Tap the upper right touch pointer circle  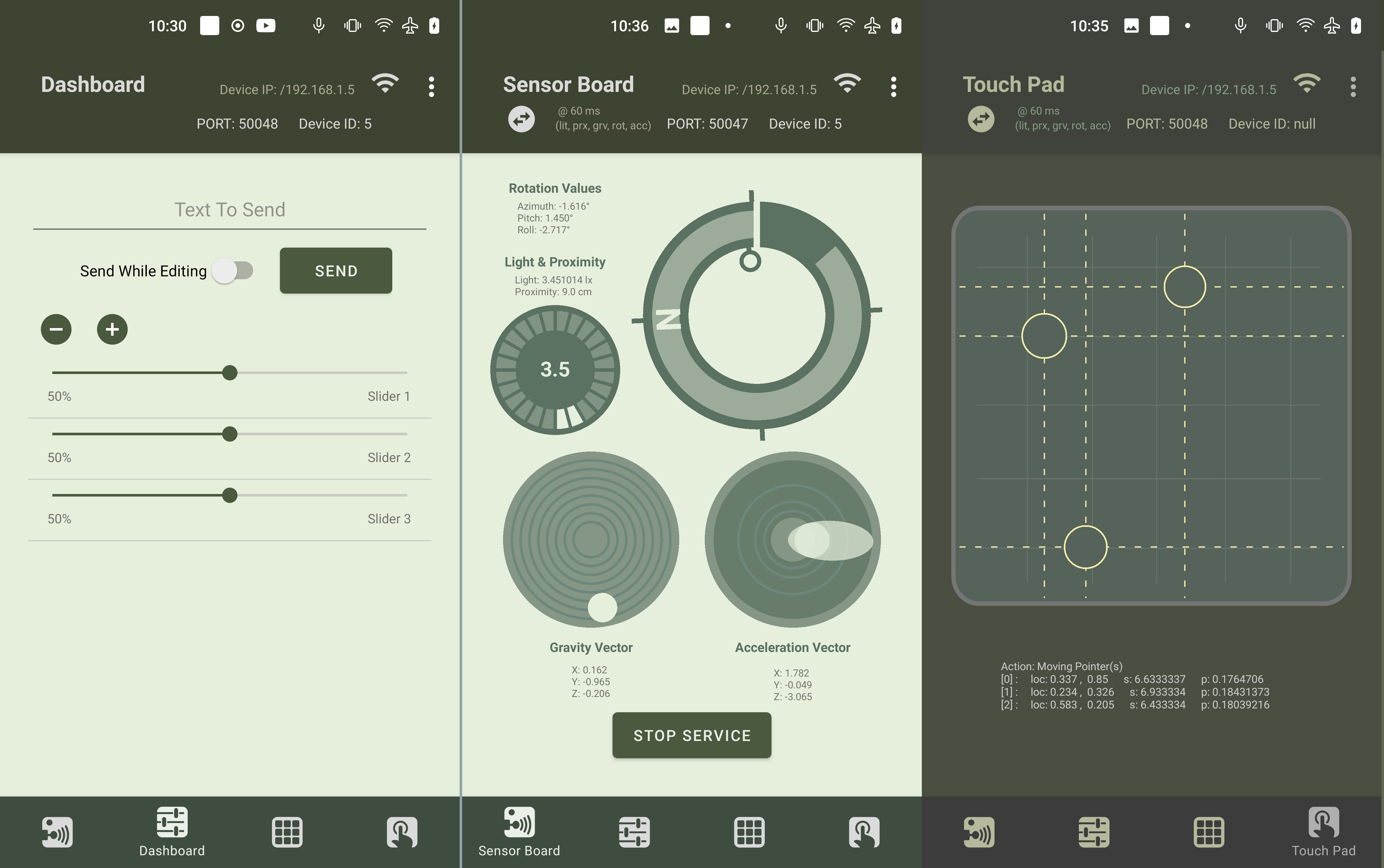[x=1185, y=287]
